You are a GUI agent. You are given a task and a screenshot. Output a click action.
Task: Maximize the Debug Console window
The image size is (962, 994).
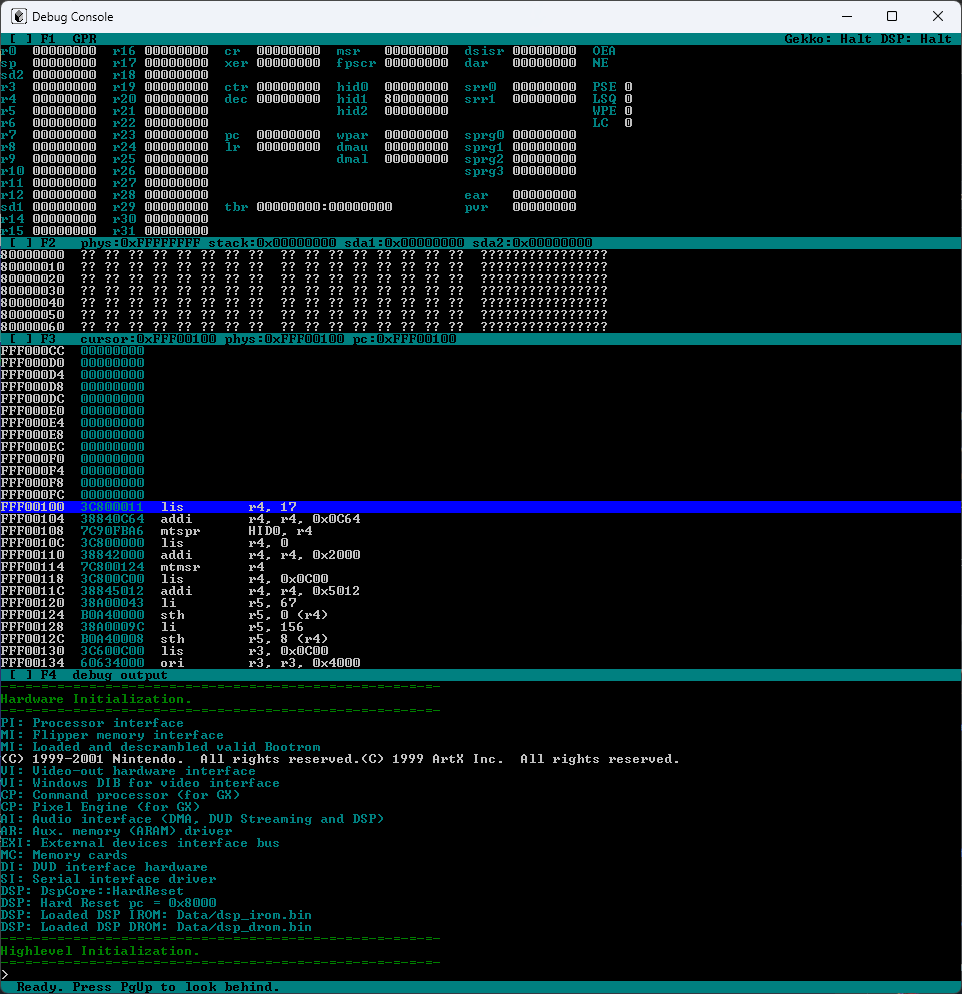pyautogui.click(x=892, y=16)
